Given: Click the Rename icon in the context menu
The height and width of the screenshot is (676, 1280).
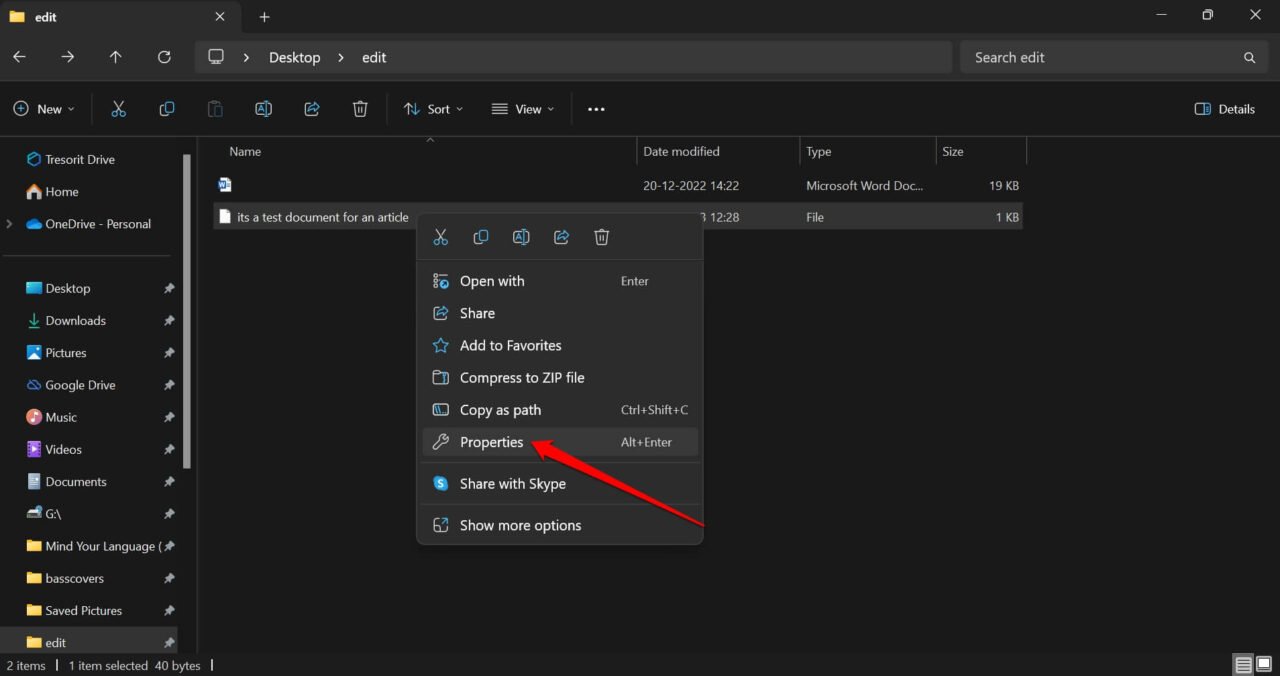Looking at the screenshot, I should pyautogui.click(x=521, y=237).
